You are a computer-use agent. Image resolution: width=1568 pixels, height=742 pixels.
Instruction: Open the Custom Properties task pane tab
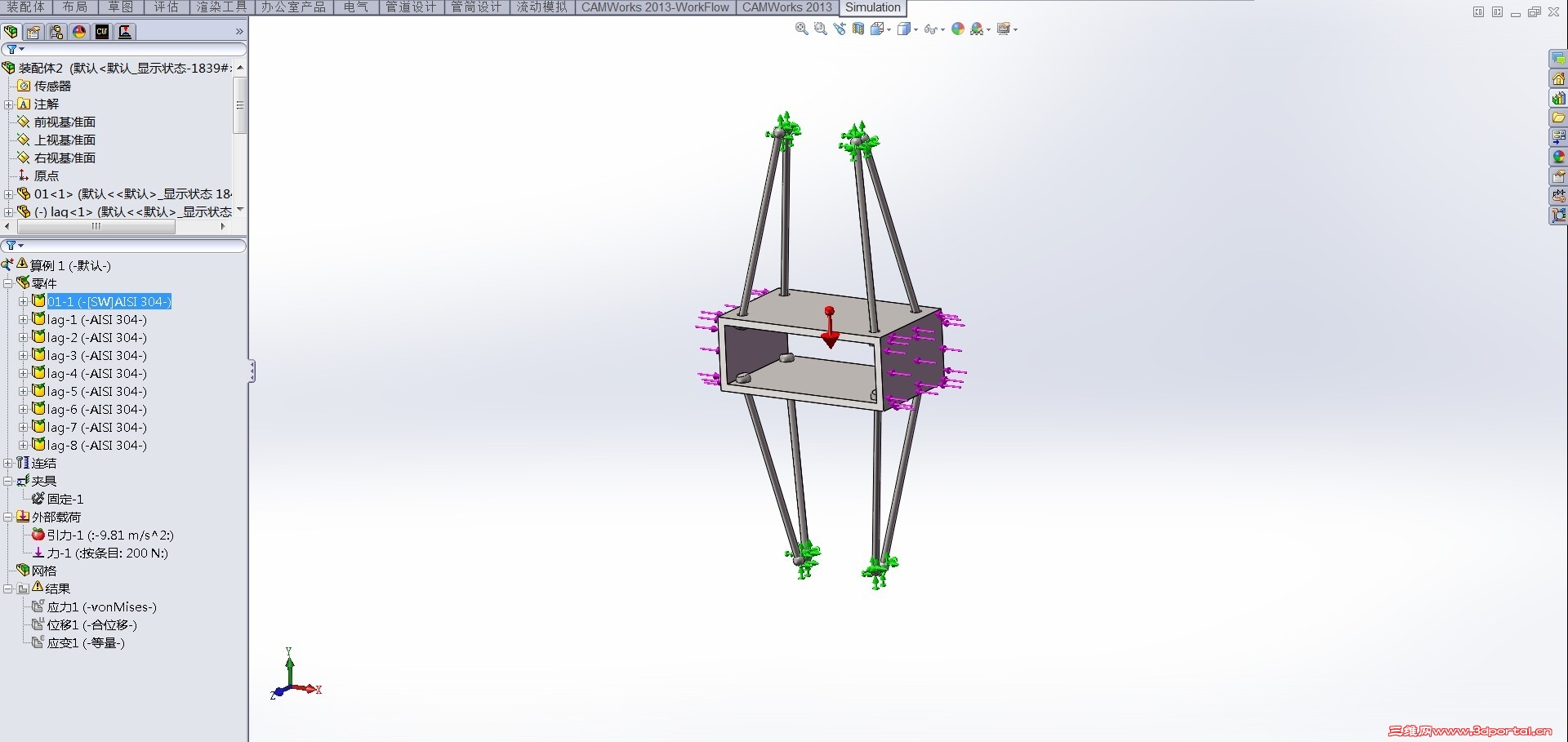tap(1558, 176)
